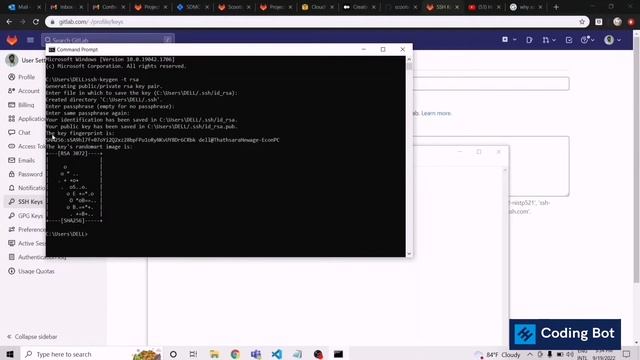Collapse the GitLab sidebar
This screenshot has height=360, width=640.
click(32, 337)
